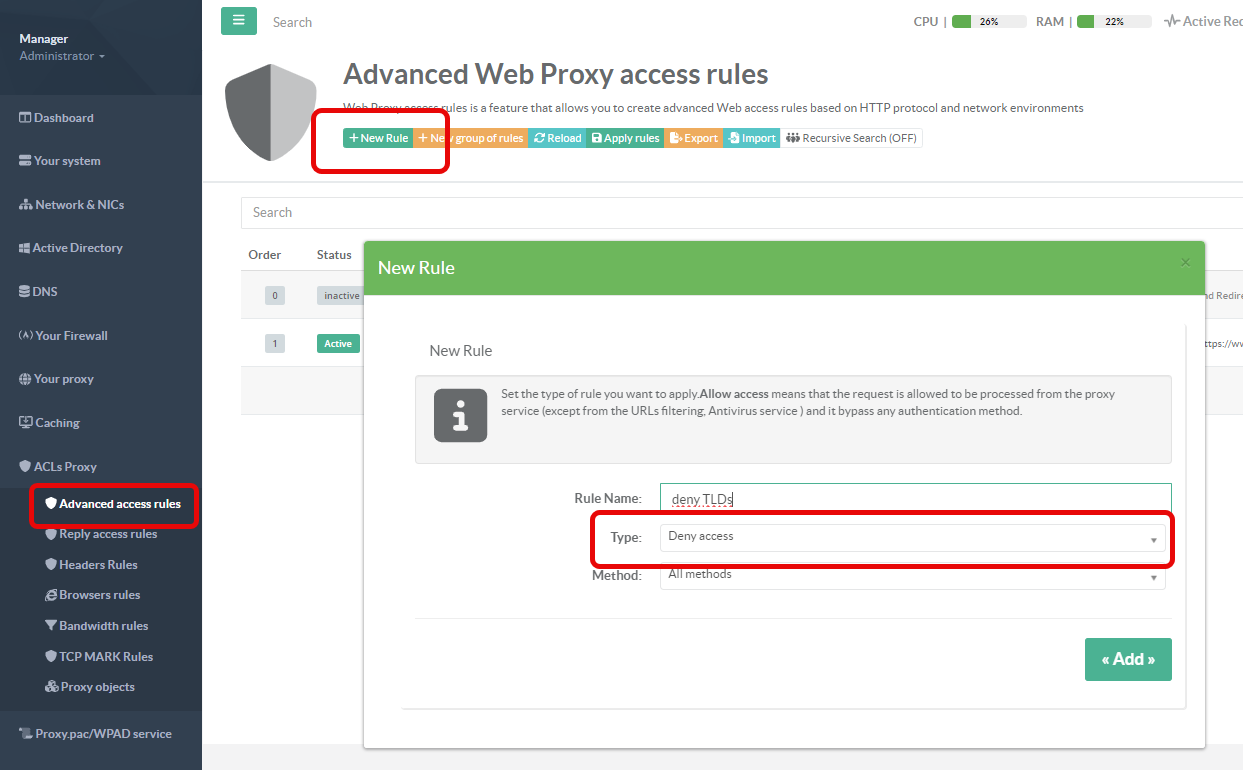This screenshot has width=1243, height=770.
Task: Click the Caching icon in sidebar
Action: (x=26, y=423)
